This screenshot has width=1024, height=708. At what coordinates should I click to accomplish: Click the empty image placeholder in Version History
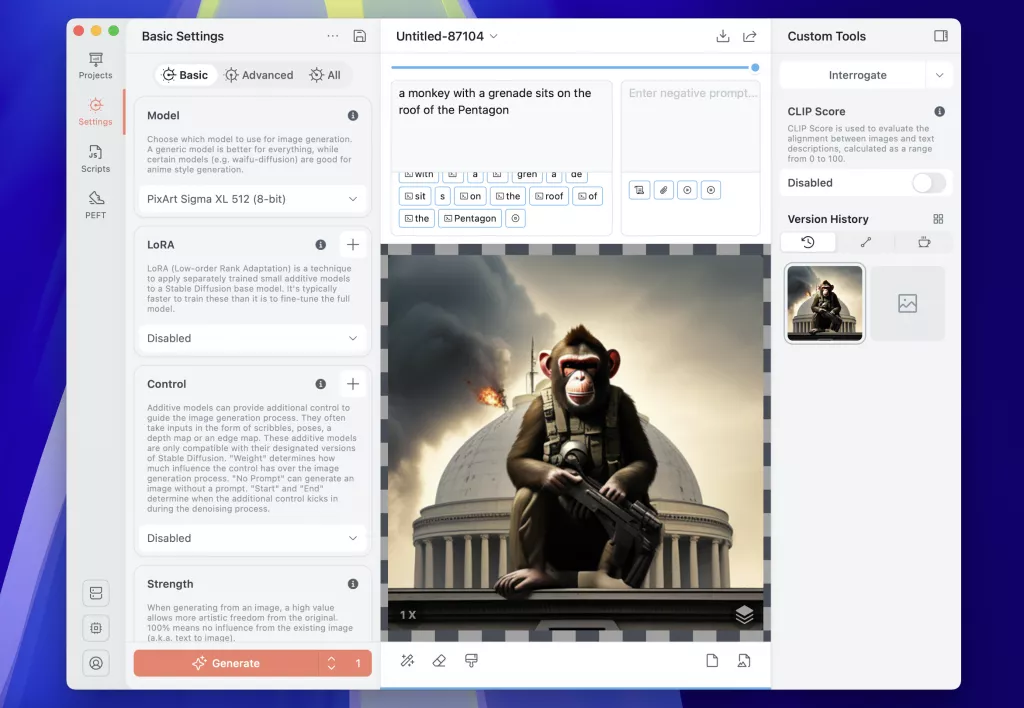(908, 303)
